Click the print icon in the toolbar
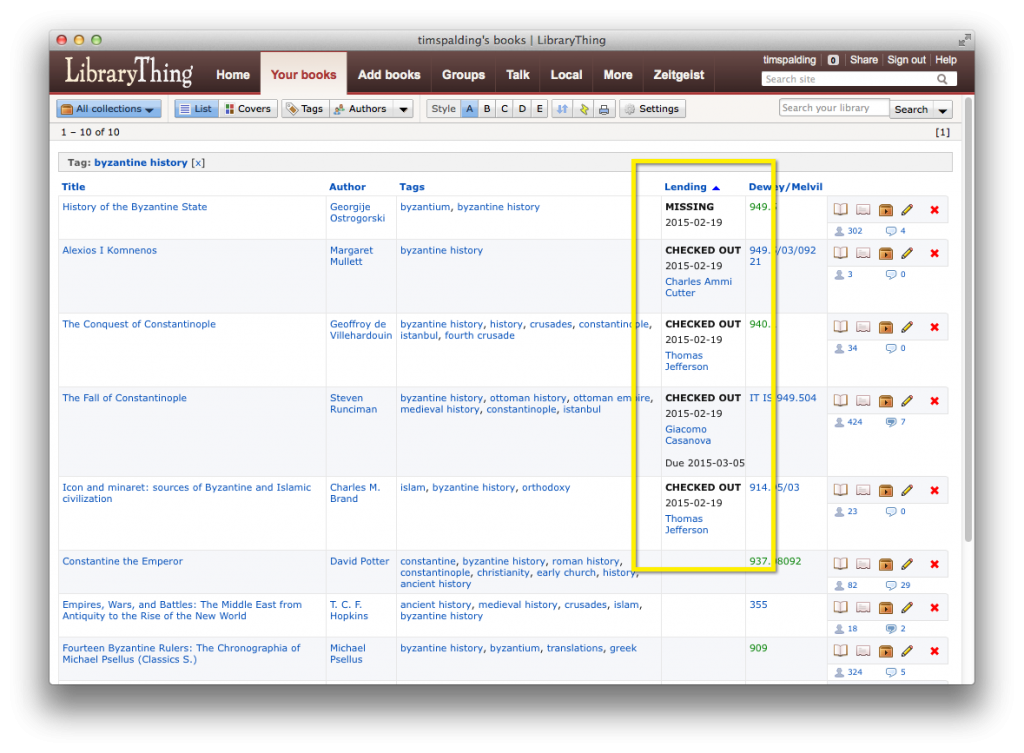The height and width of the screenshot is (753, 1024). [603, 108]
